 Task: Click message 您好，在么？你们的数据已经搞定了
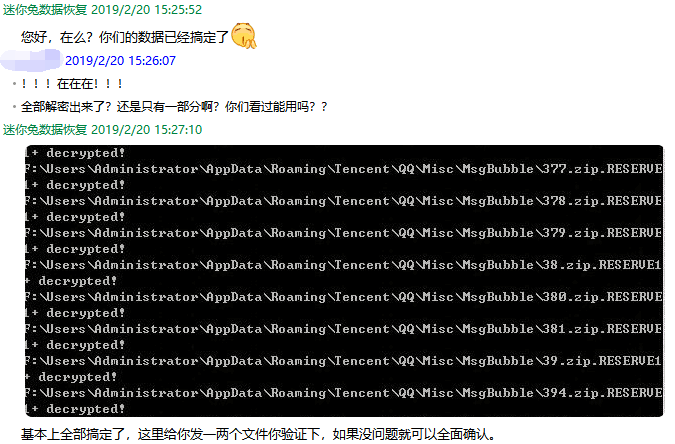[x=125, y=37]
